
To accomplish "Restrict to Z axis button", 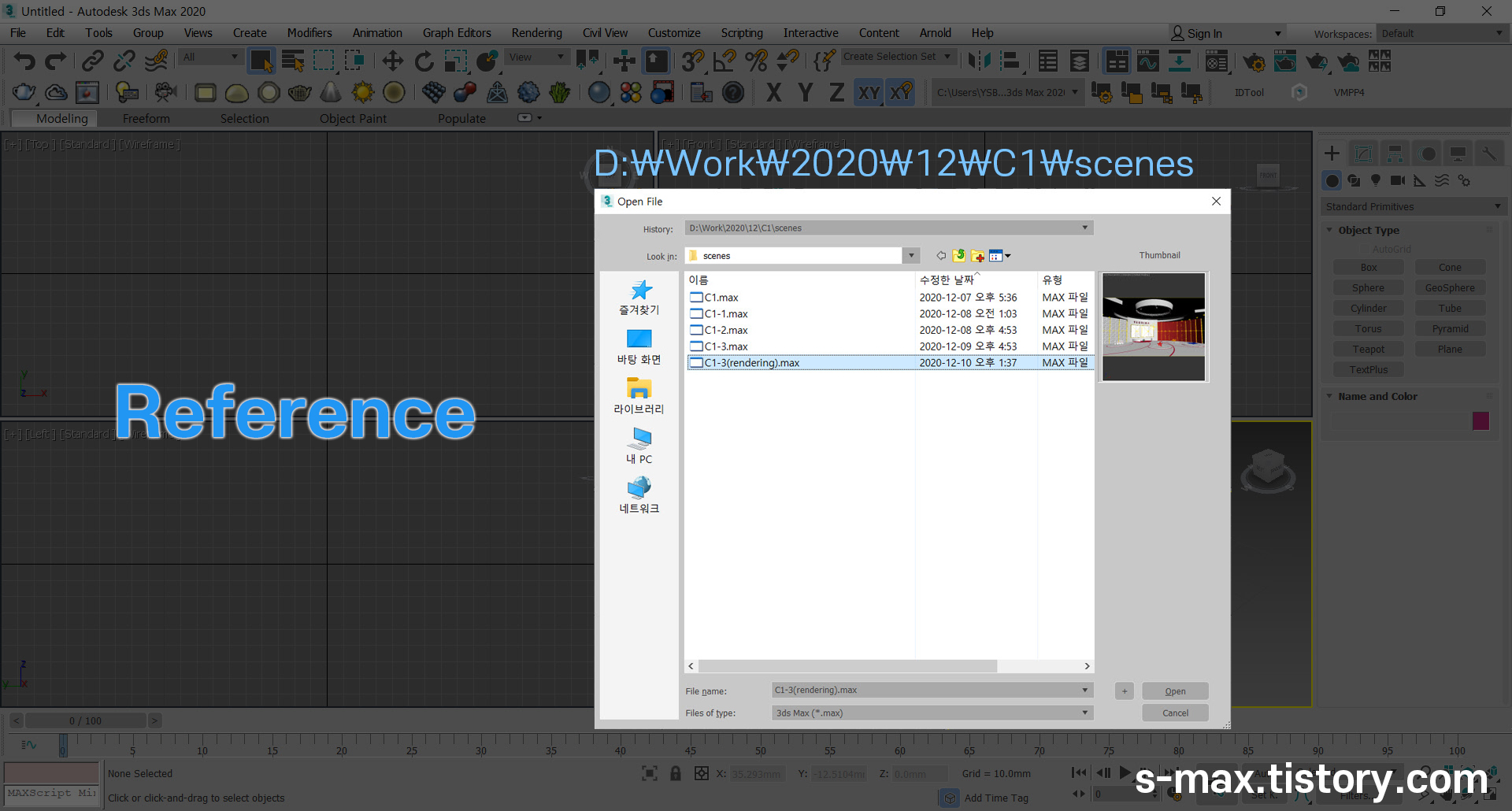I will click(x=836, y=93).
